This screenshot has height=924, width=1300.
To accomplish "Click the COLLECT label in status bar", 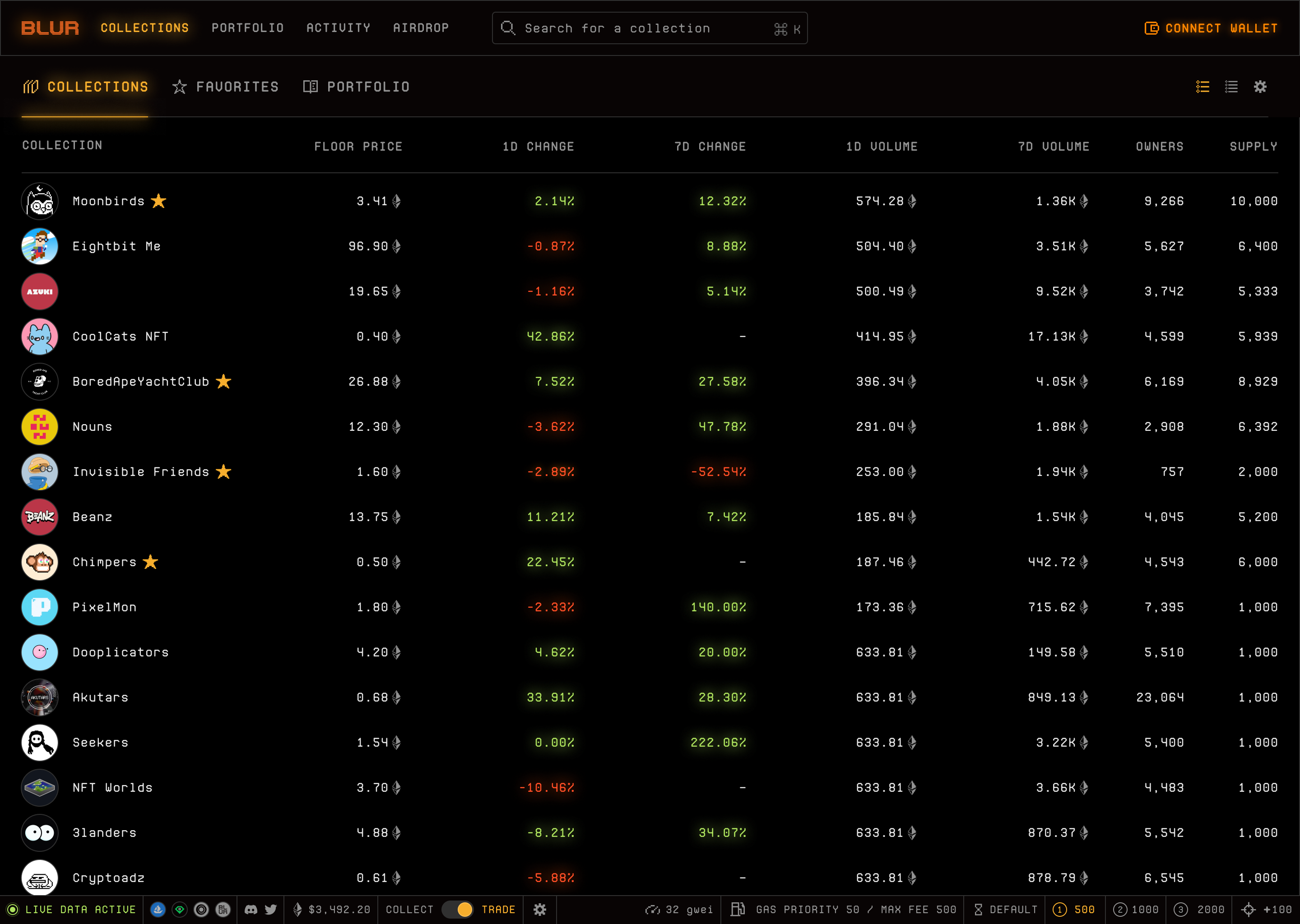I will tap(409, 909).
